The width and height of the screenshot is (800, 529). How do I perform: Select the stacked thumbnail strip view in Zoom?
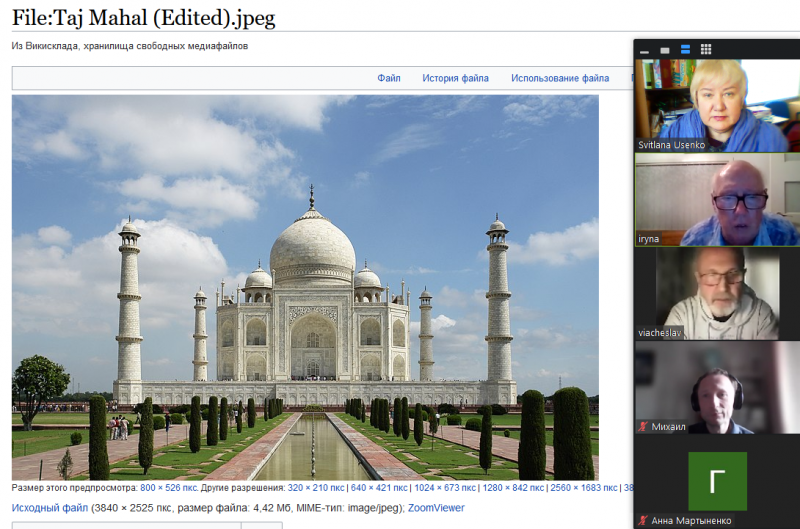[685, 49]
